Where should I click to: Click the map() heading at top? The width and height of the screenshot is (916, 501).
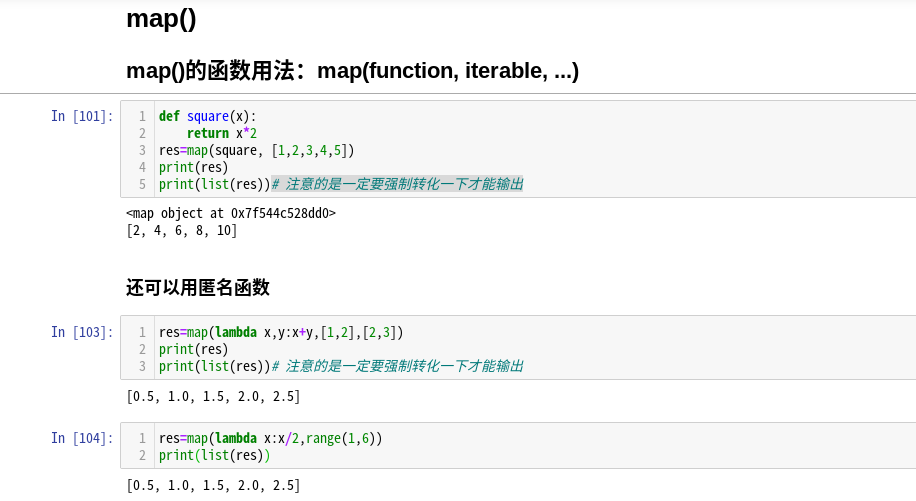tap(161, 19)
